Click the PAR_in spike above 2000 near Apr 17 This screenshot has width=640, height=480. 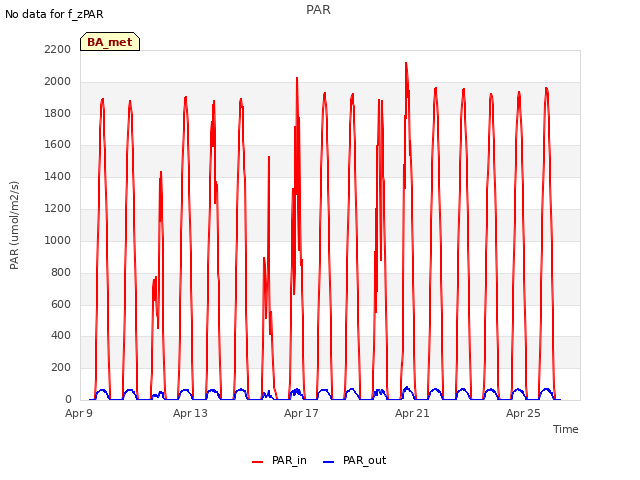297,78
